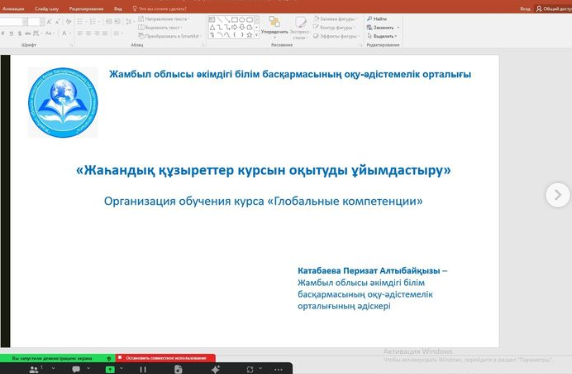This screenshot has width=572, height=374.
Task: Select the star shape in shapes gallery
Action: click(250, 35)
